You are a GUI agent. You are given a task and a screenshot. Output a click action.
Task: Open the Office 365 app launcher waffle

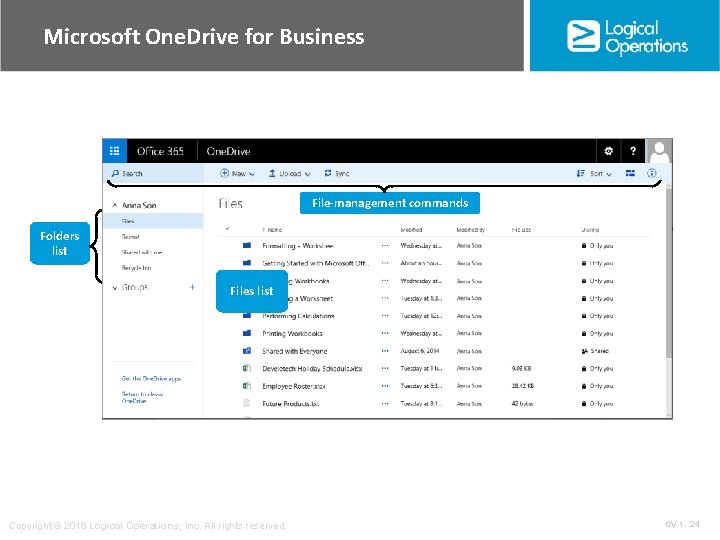pos(114,151)
